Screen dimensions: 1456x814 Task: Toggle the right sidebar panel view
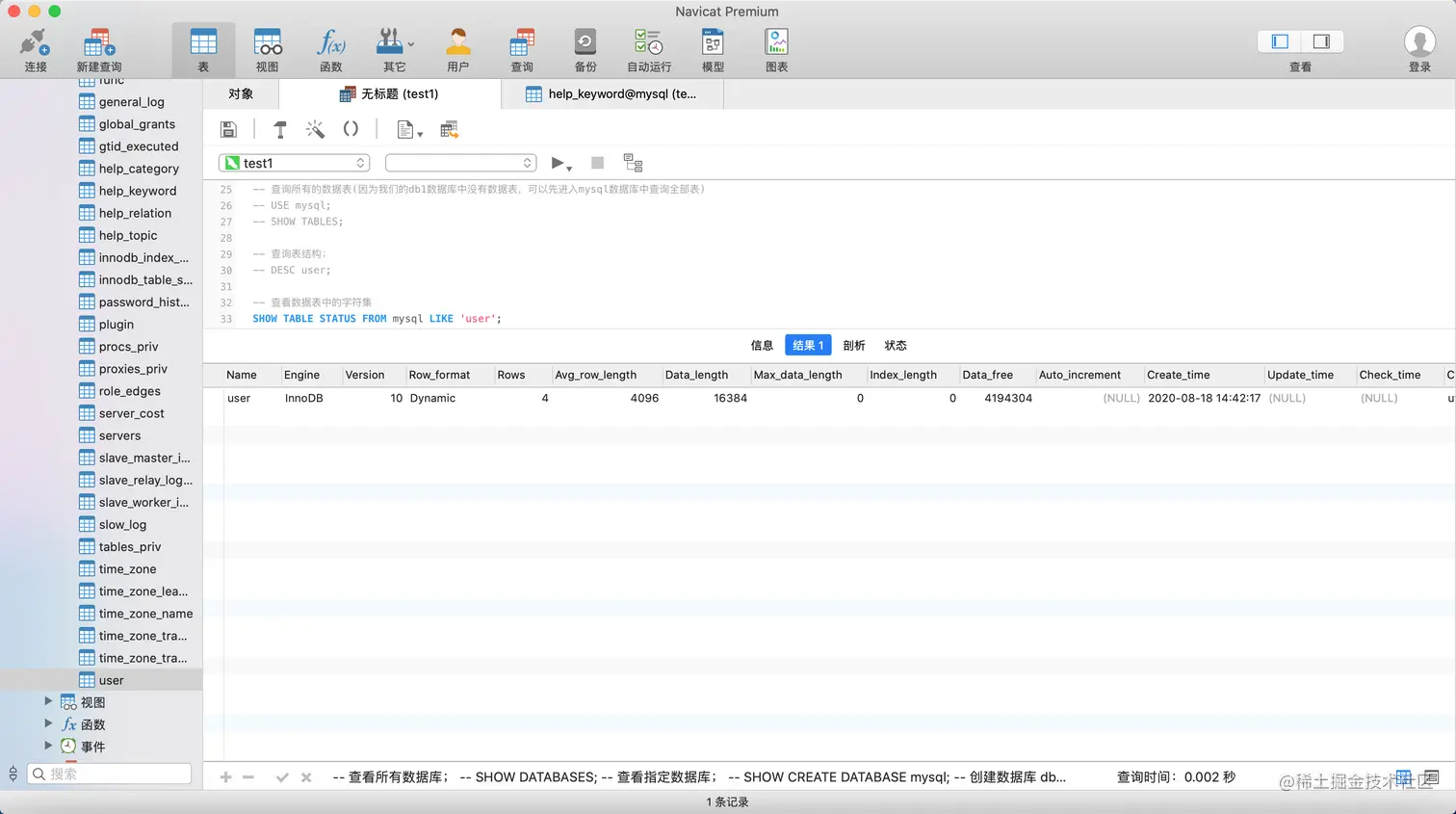[x=1322, y=41]
